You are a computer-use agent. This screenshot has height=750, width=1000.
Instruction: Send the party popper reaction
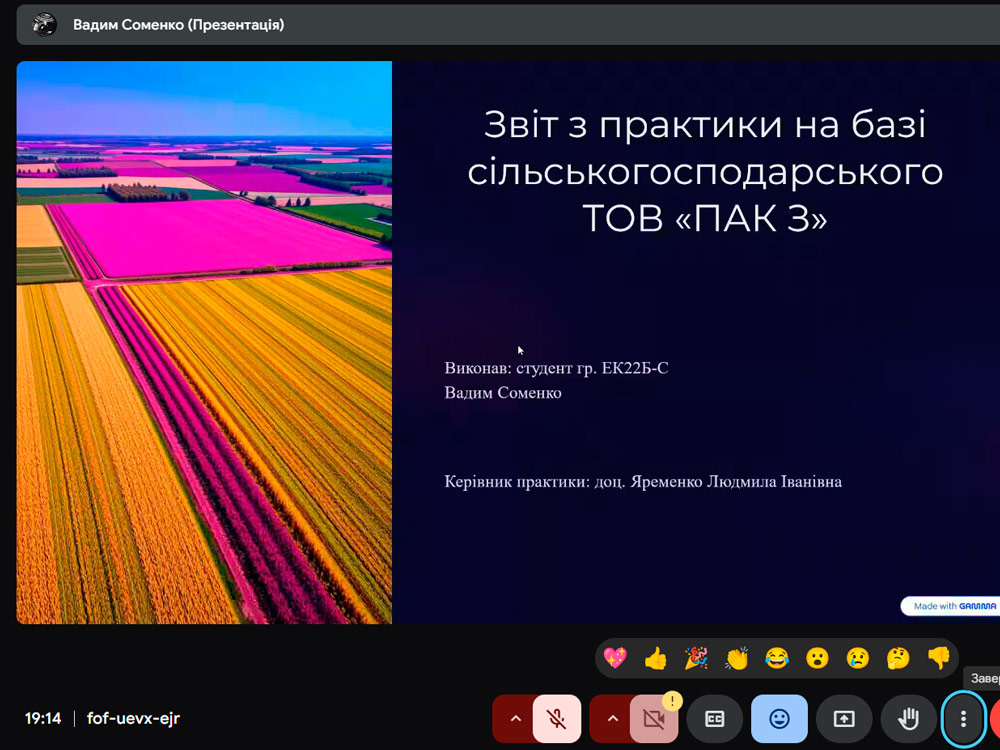(x=696, y=658)
